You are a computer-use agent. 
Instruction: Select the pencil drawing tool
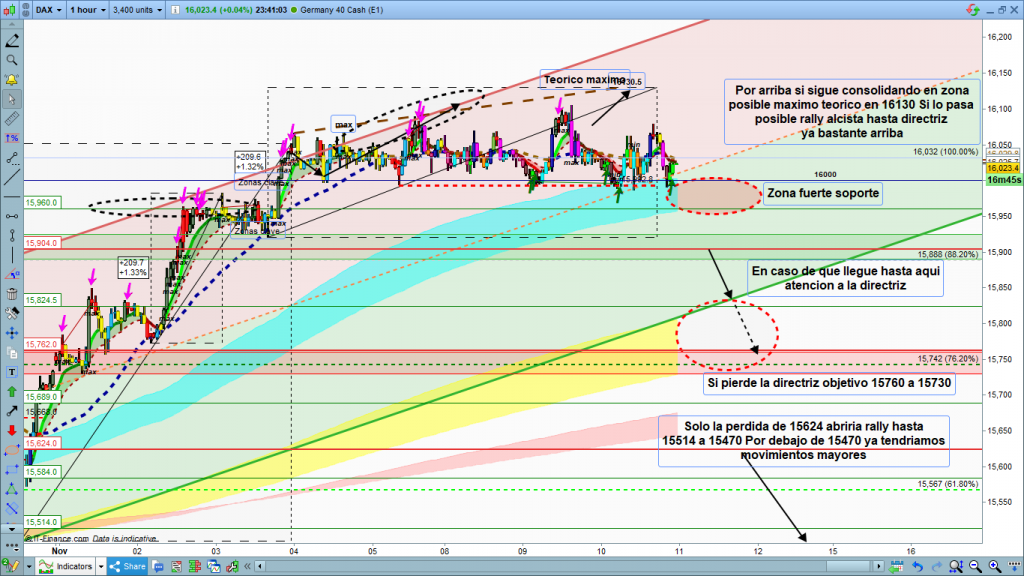pyautogui.click(x=12, y=42)
